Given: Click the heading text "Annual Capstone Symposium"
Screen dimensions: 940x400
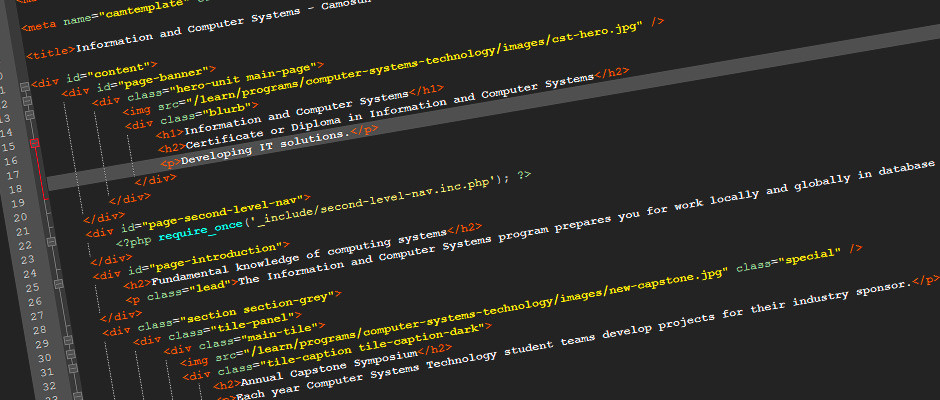Looking at the screenshot, I should tap(327, 369).
